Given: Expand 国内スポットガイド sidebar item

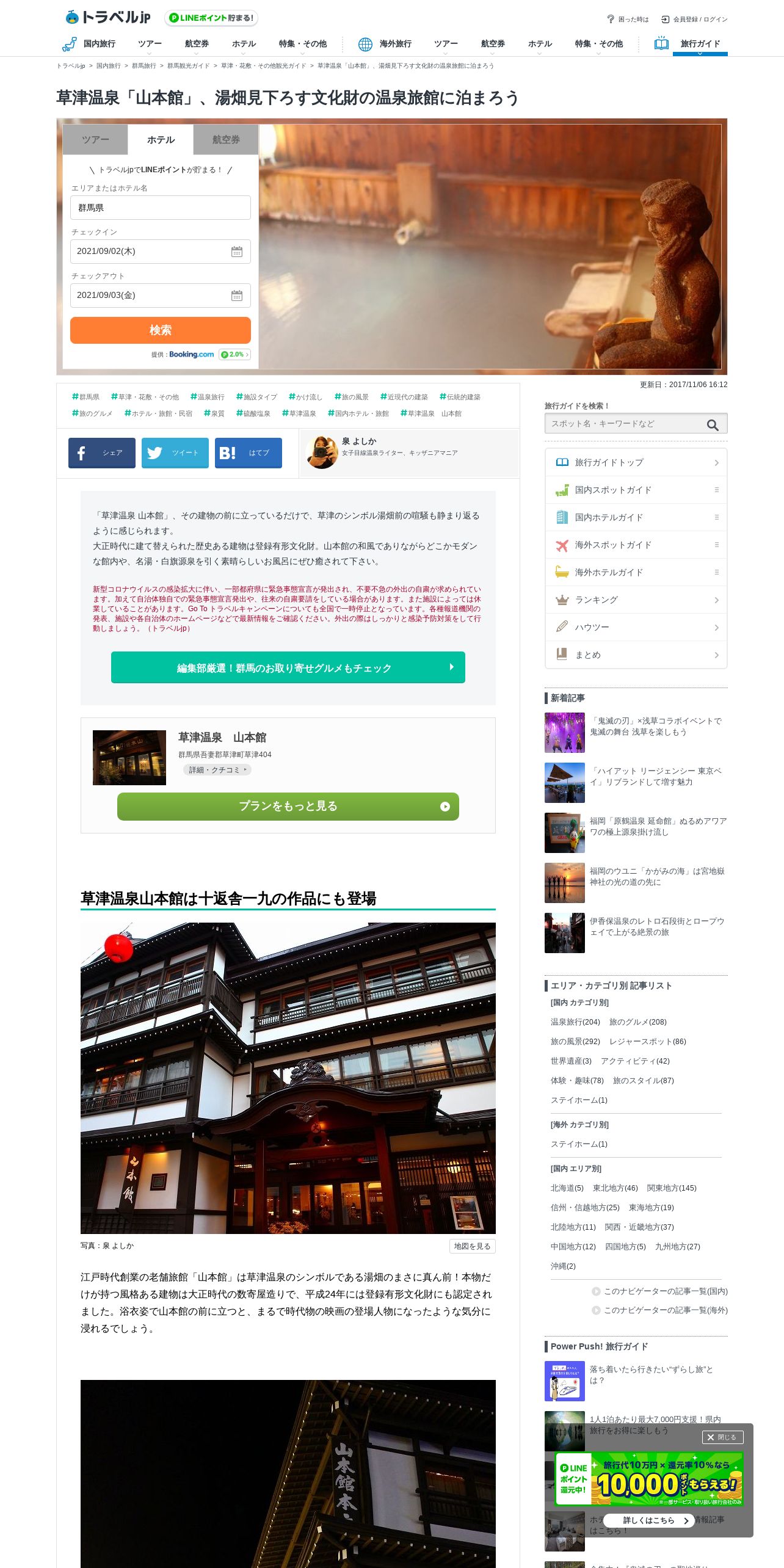Looking at the screenshot, I should click(x=636, y=490).
